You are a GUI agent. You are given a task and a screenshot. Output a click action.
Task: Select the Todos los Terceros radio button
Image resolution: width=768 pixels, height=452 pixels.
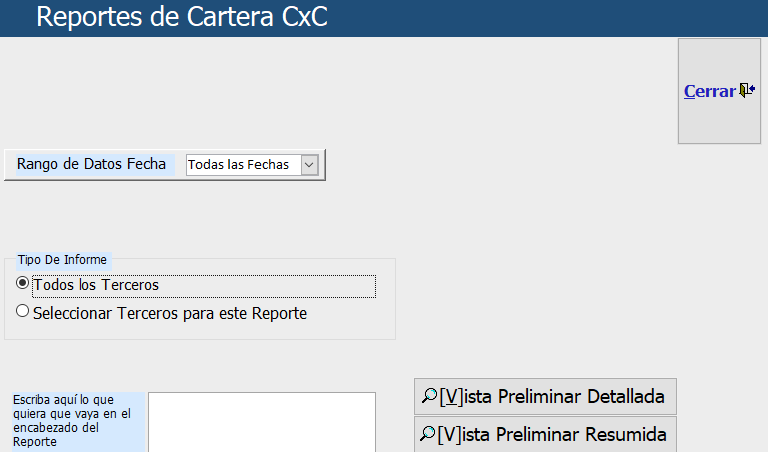coord(22,283)
